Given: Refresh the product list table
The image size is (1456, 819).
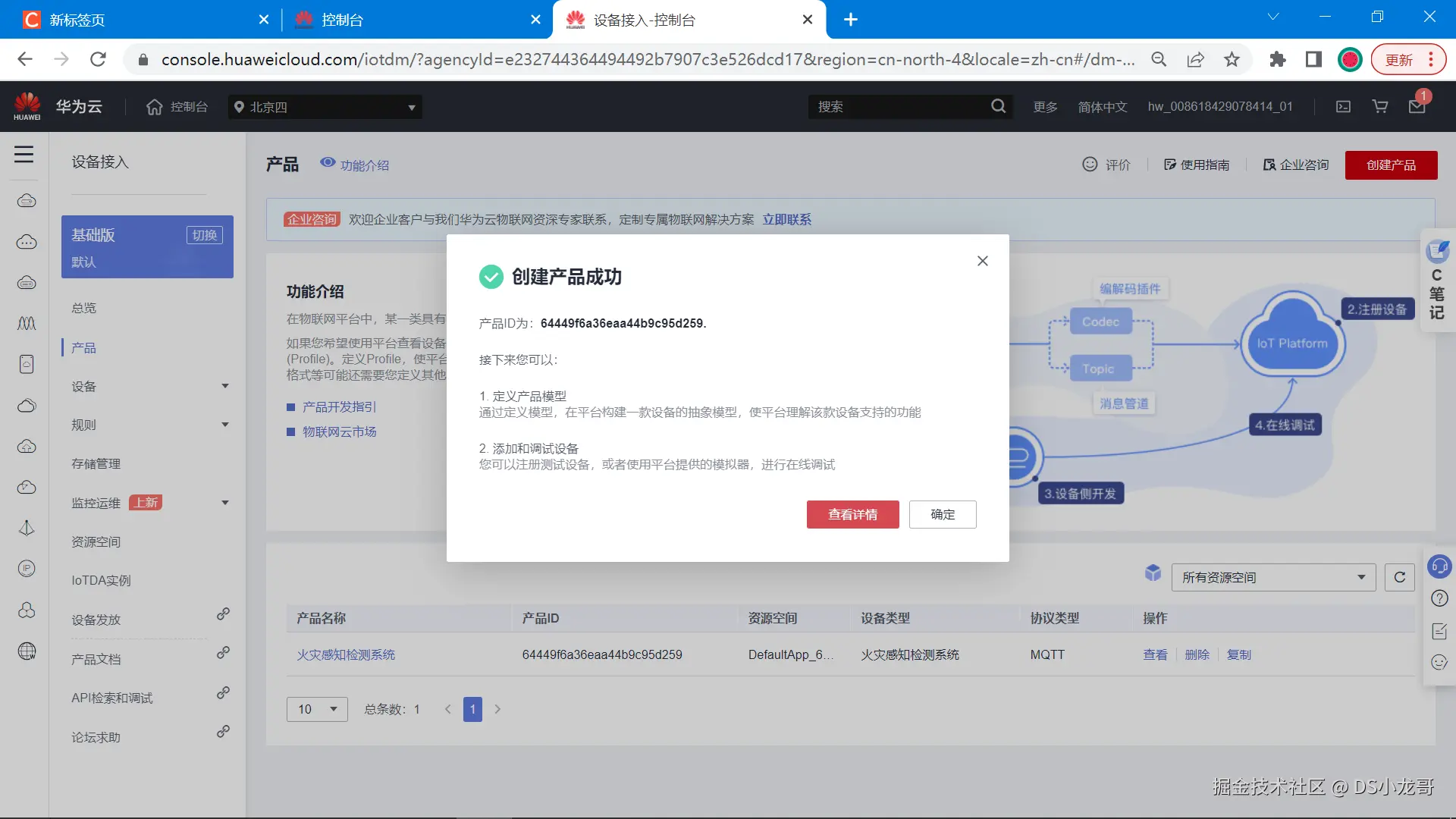Looking at the screenshot, I should pyautogui.click(x=1399, y=578).
